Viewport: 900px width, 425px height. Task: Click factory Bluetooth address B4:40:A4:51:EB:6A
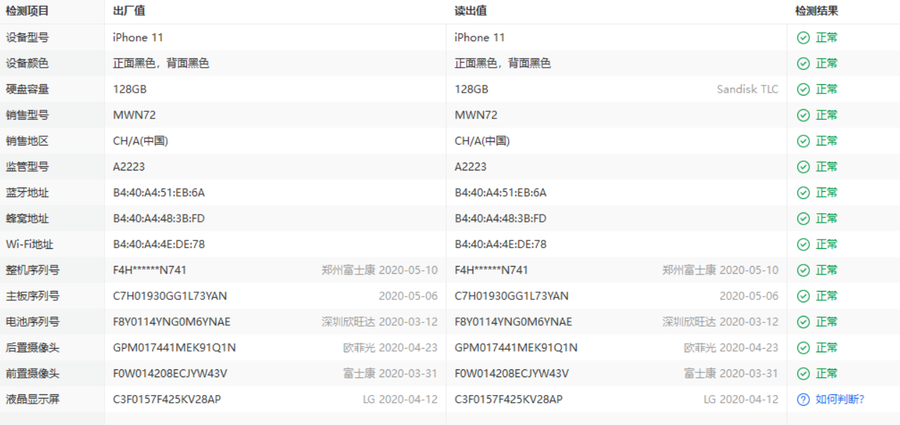coord(158,193)
